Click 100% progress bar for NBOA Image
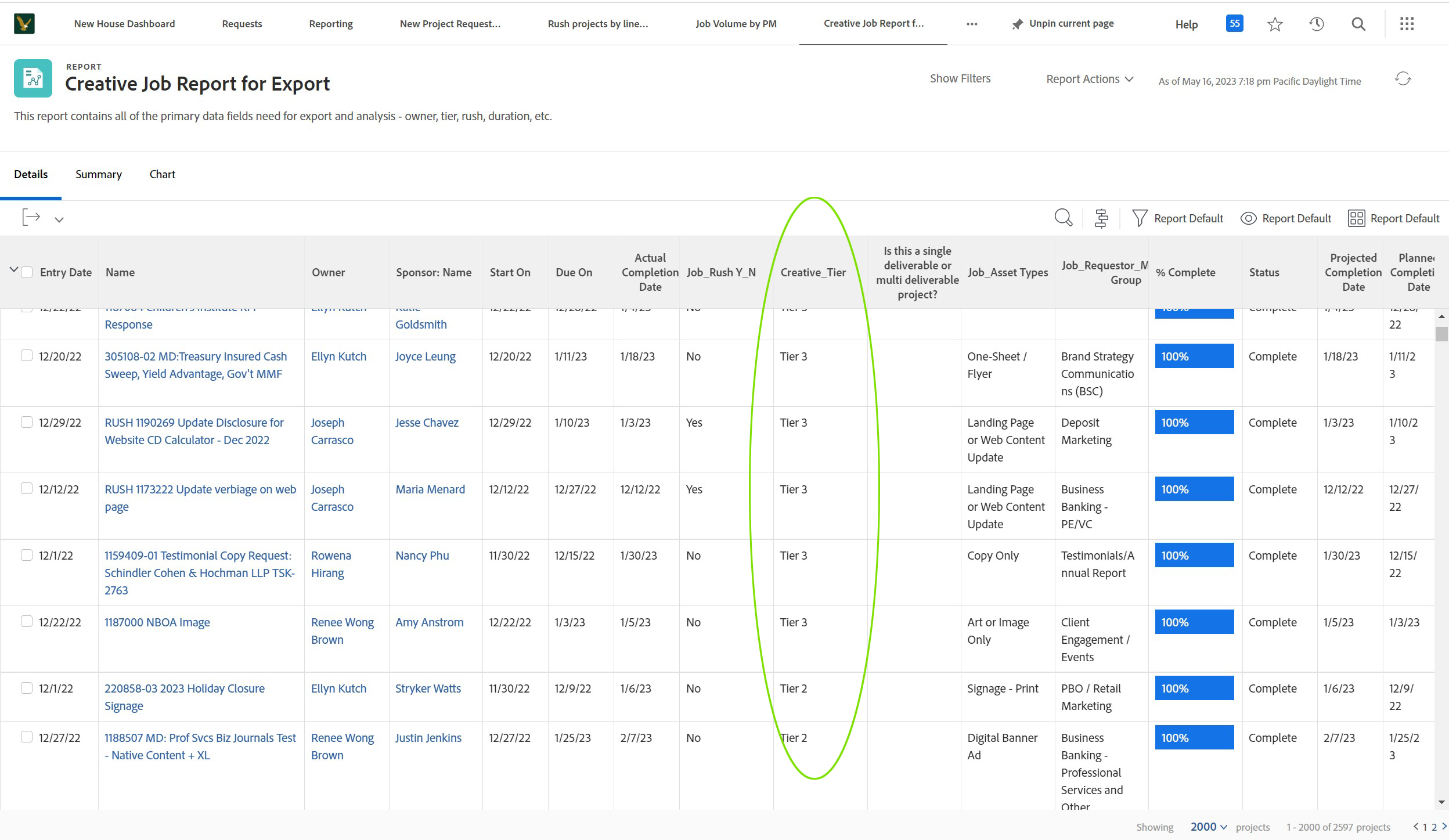Viewport: 1449px width, 840px height. pos(1194,622)
